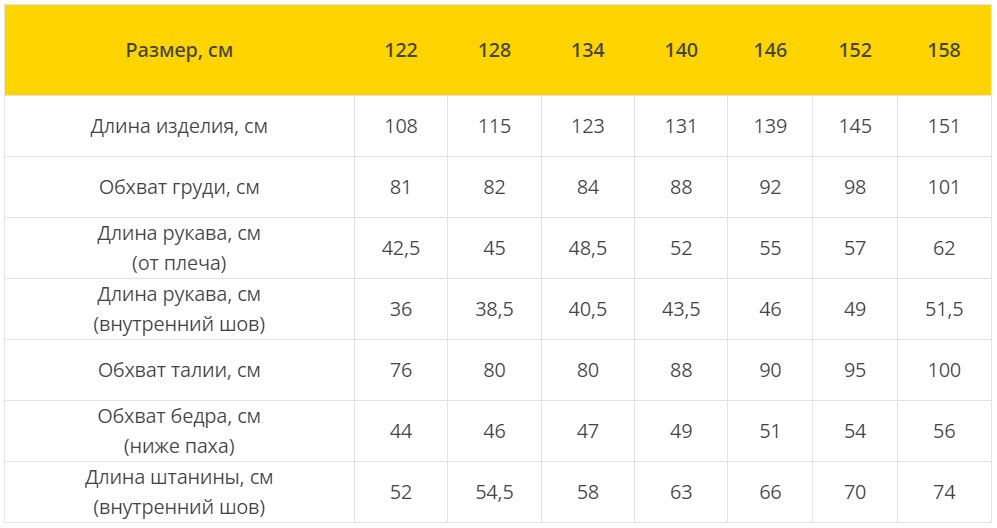Select the cell with value 101
Image resolution: width=997 pixels, height=528 pixels.
coord(944,187)
